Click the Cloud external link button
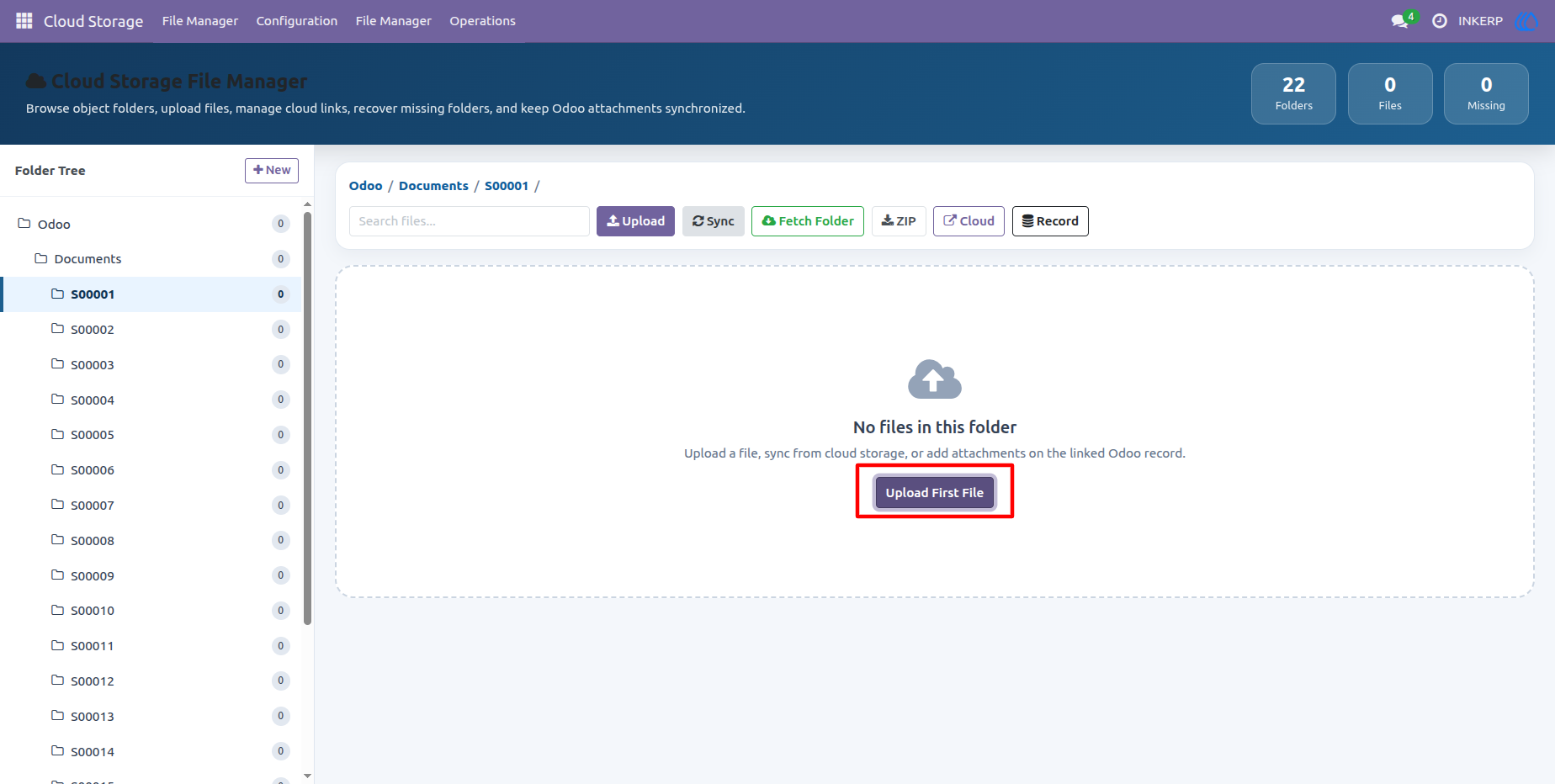 tap(969, 221)
